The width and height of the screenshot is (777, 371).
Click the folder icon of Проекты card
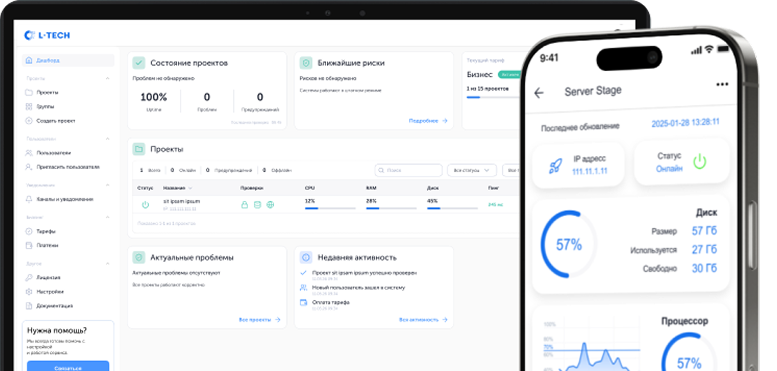tap(139, 149)
